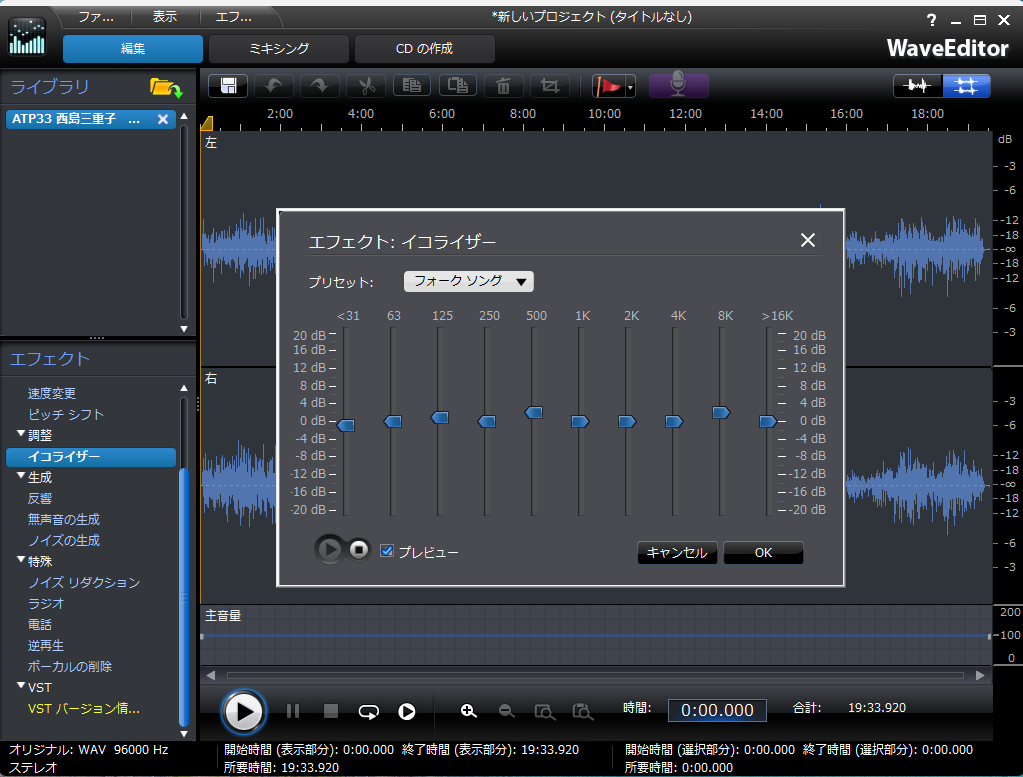1023x777 pixels.
Task: Click the red flag marker icon
Action: point(607,86)
